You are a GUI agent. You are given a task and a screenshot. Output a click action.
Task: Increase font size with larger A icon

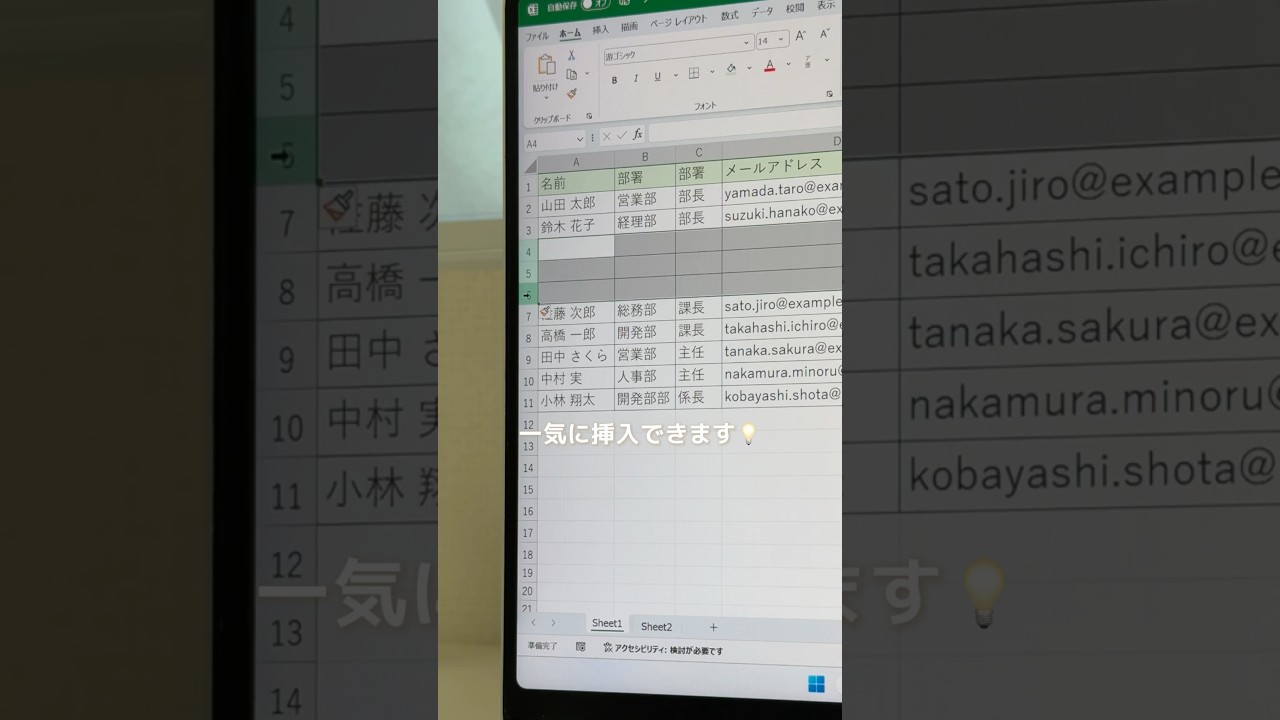[x=801, y=35]
